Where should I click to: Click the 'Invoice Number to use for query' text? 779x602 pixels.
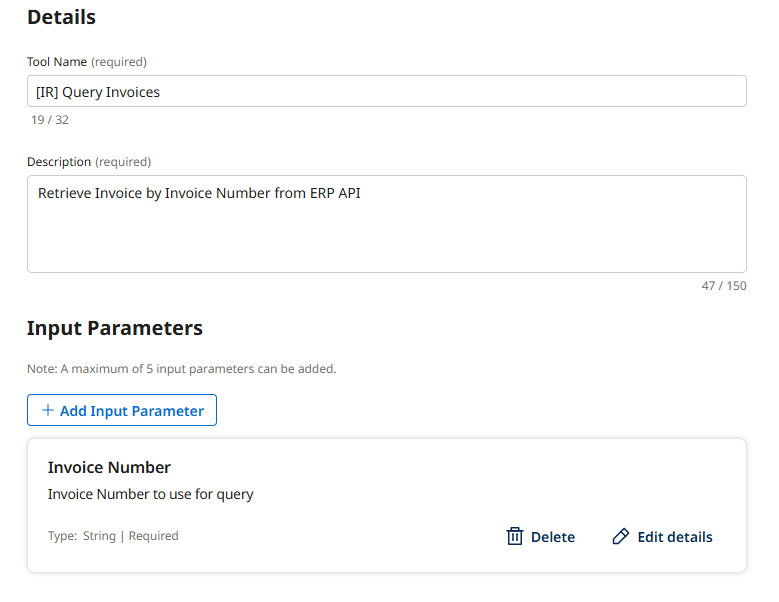tap(150, 494)
